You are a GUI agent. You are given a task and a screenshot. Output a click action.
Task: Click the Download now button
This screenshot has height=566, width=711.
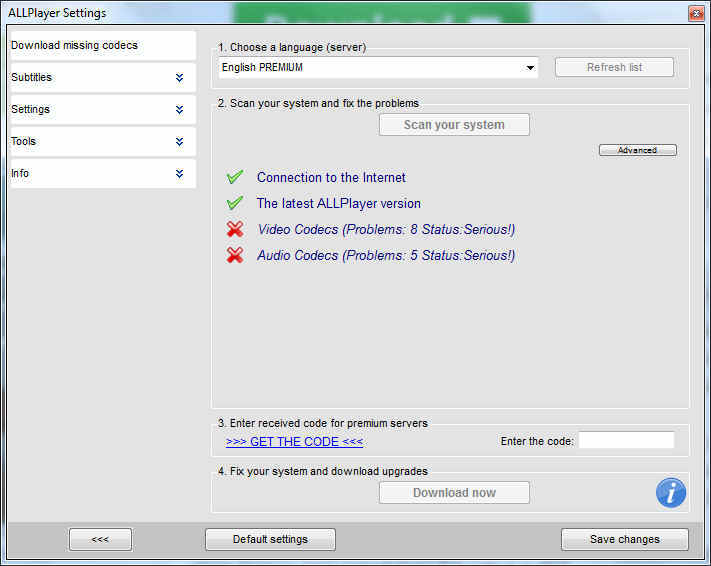click(x=454, y=493)
